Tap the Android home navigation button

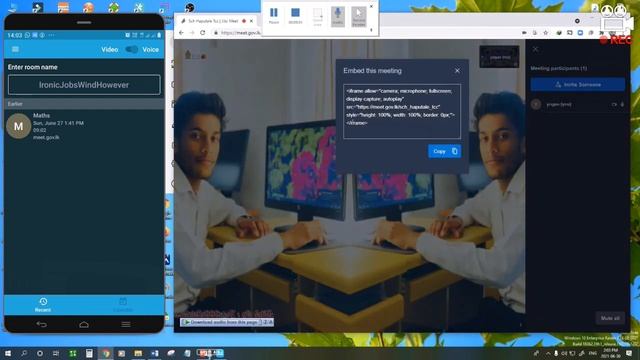tap(84, 324)
